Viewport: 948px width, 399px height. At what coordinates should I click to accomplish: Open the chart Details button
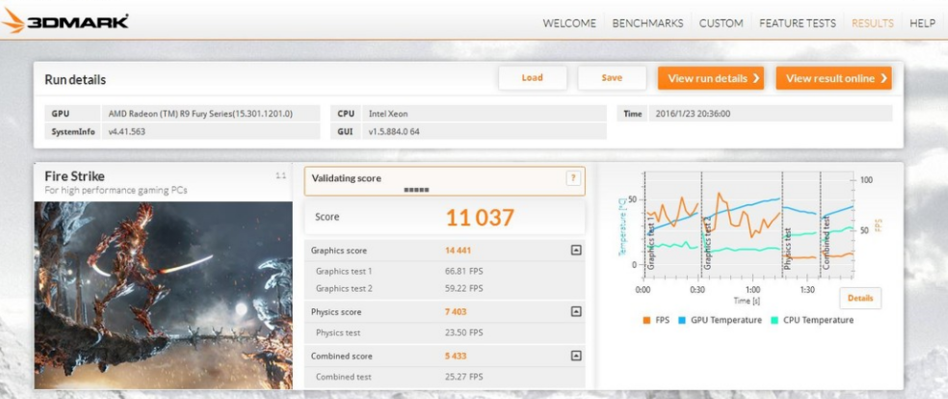click(x=860, y=298)
